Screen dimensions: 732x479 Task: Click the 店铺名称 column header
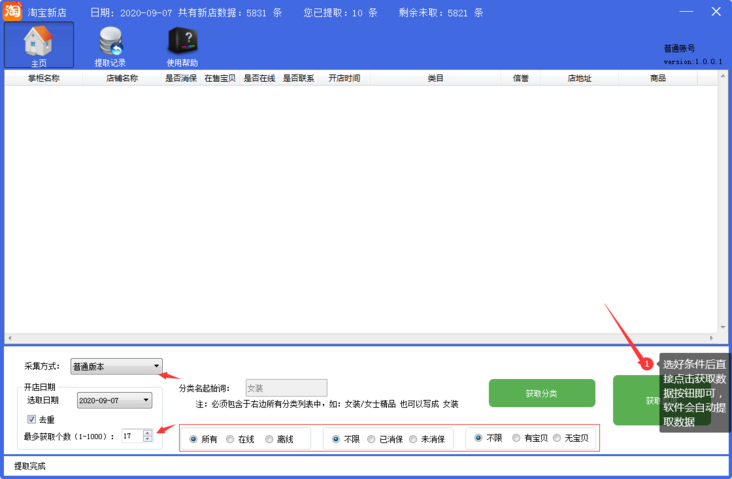pyautogui.click(x=122, y=78)
